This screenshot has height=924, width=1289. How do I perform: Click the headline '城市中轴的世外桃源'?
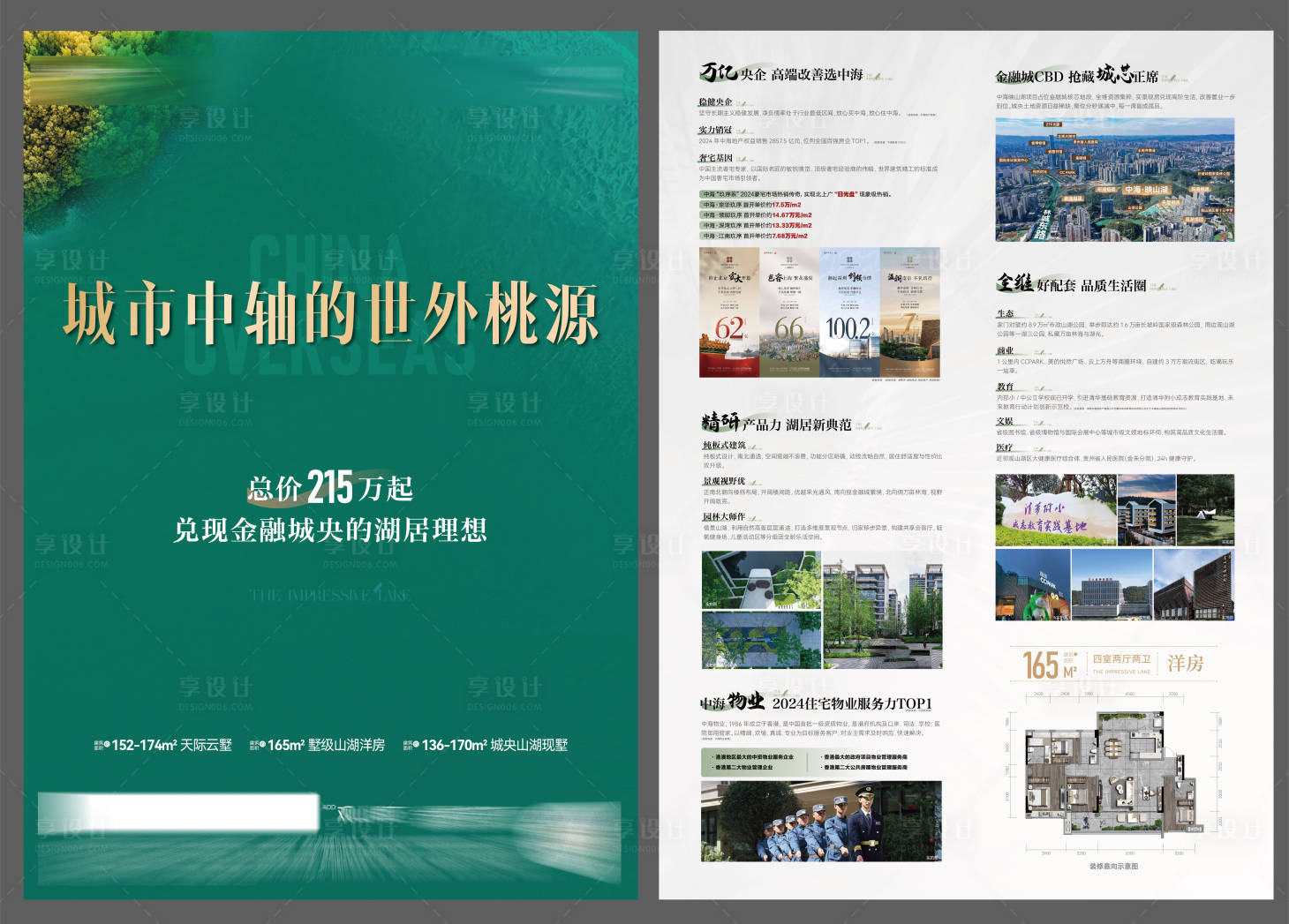[x=331, y=313]
